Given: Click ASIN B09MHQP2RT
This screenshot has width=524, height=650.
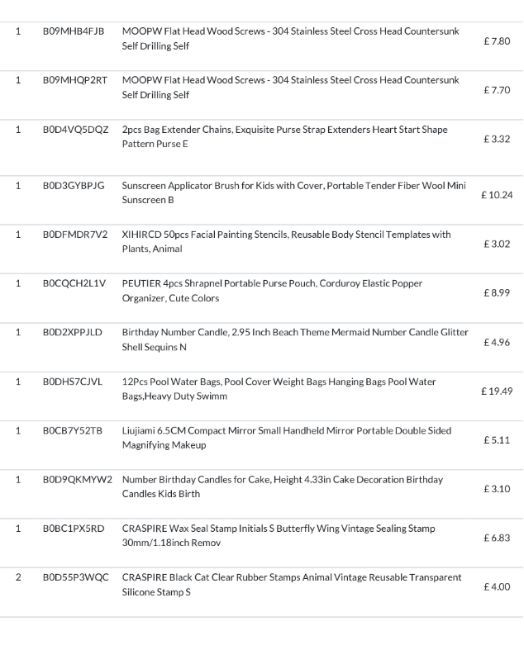Looking at the screenshot, I should pos(75,80).
